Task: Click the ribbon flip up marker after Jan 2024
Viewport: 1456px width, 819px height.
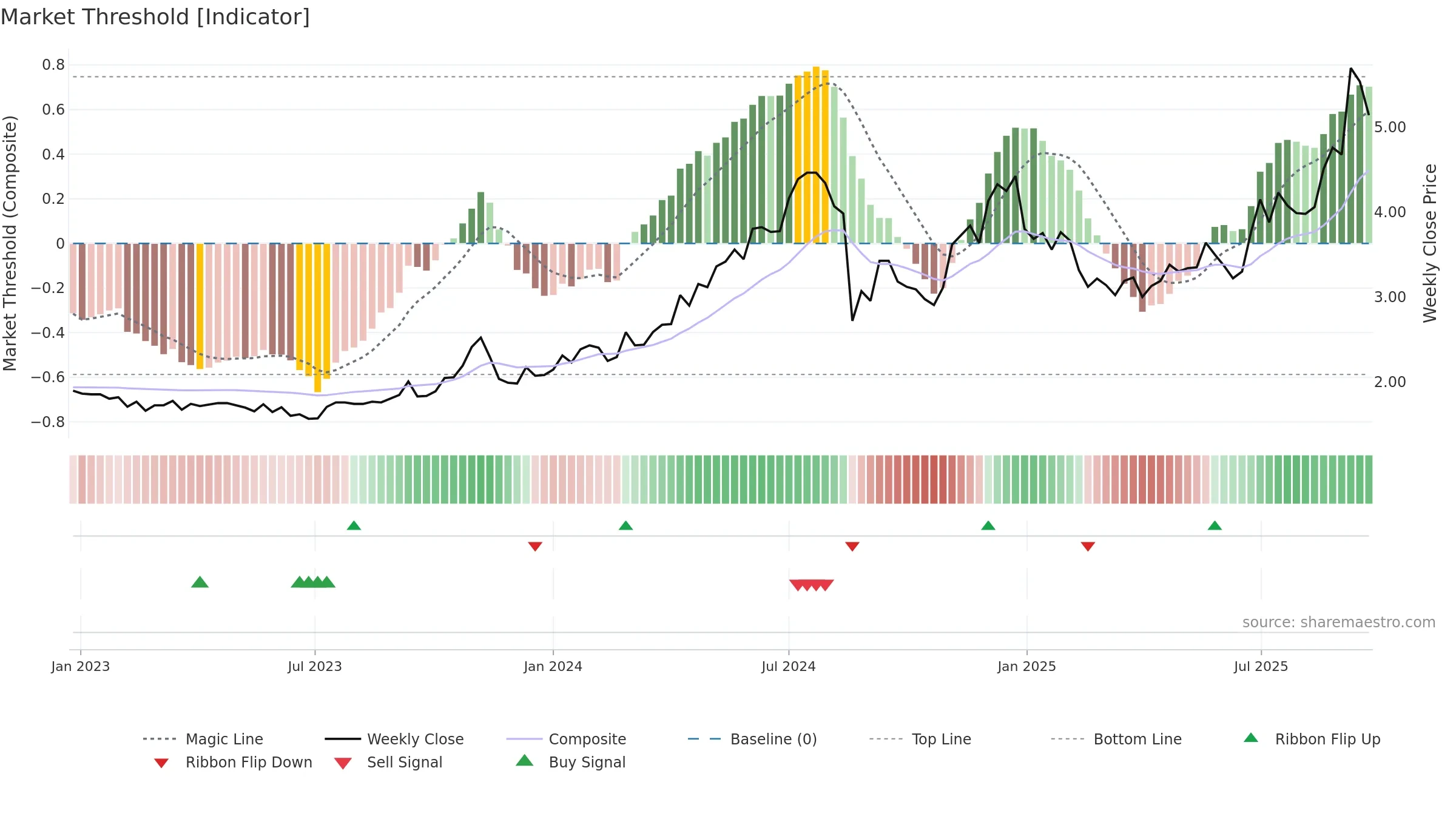Action: (625, 525)
